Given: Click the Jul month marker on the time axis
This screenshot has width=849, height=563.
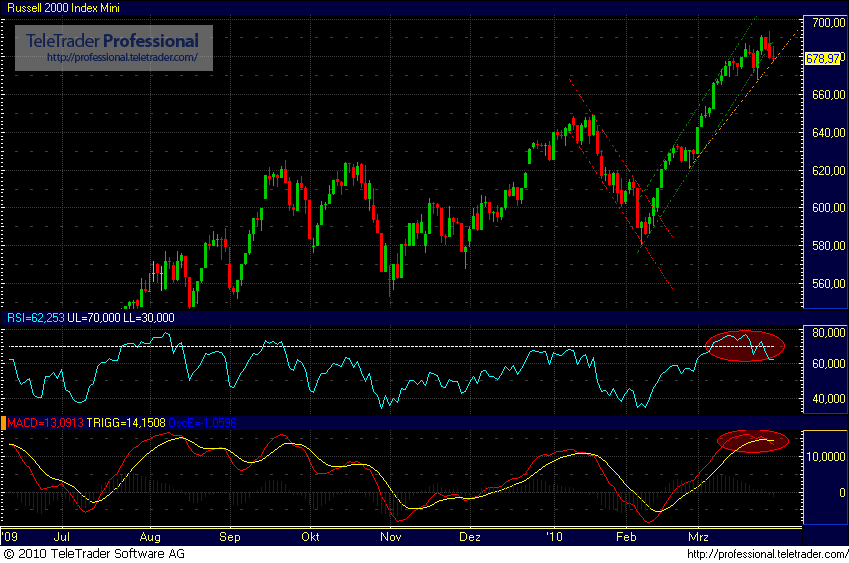Looking at the screenshot, I should click(62, 537).
